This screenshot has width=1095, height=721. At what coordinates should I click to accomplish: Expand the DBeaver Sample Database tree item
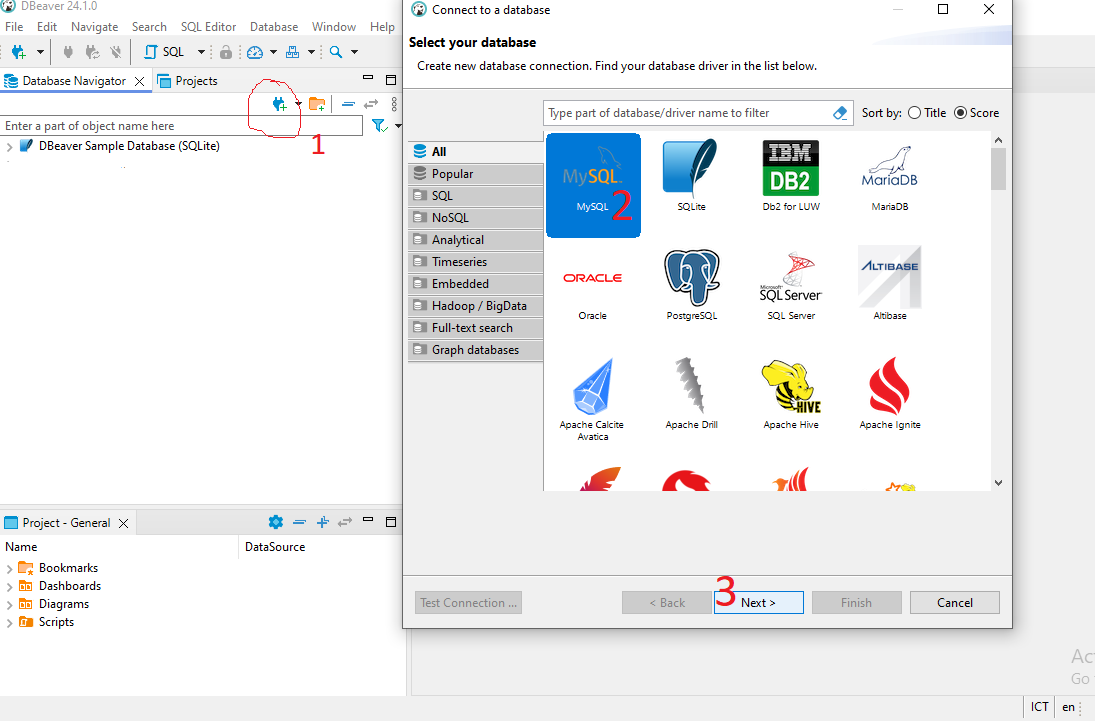point(9,145)
